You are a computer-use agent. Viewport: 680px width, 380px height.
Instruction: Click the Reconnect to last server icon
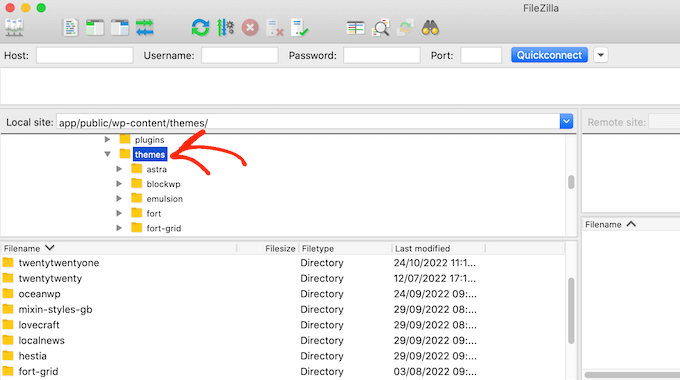click(300, 28)
